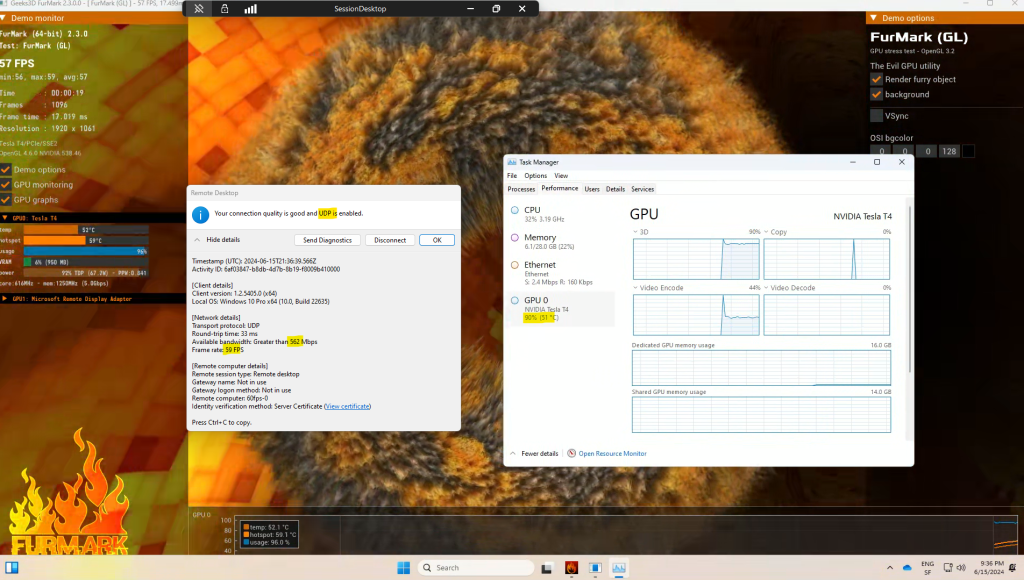Click the Disconnect button
1024x580 pixels.
coord(390,240)
